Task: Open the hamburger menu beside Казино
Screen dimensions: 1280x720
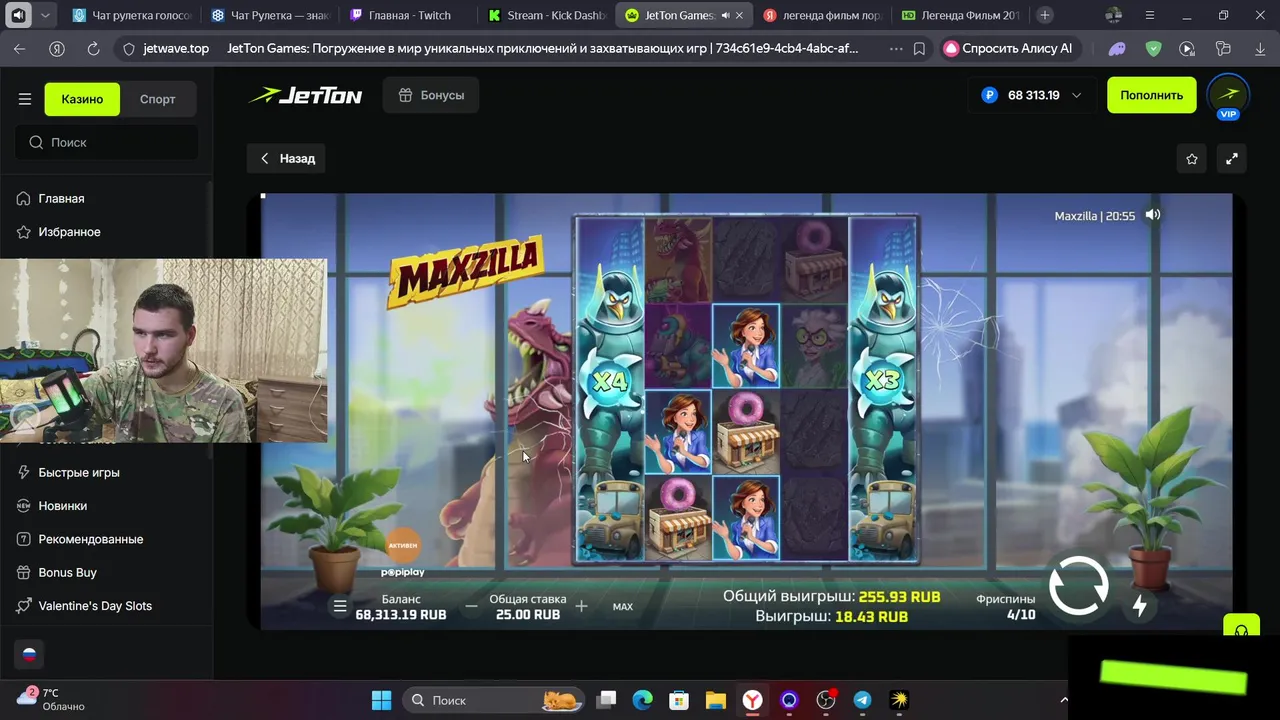Action: (x=25, y=99)
